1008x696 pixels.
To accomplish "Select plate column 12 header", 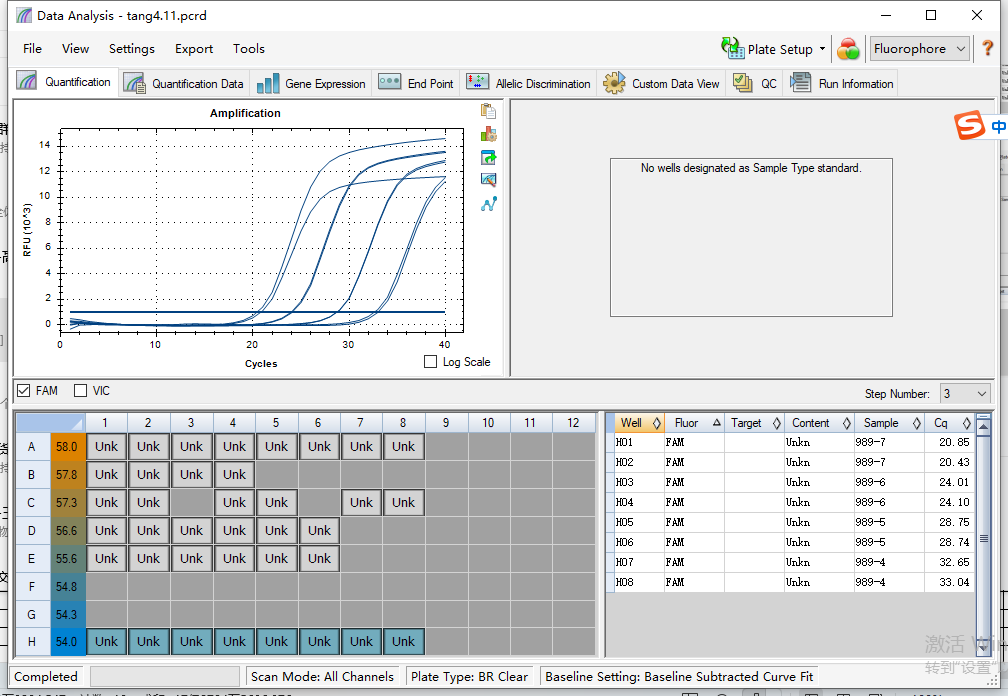I will (573, 423).
